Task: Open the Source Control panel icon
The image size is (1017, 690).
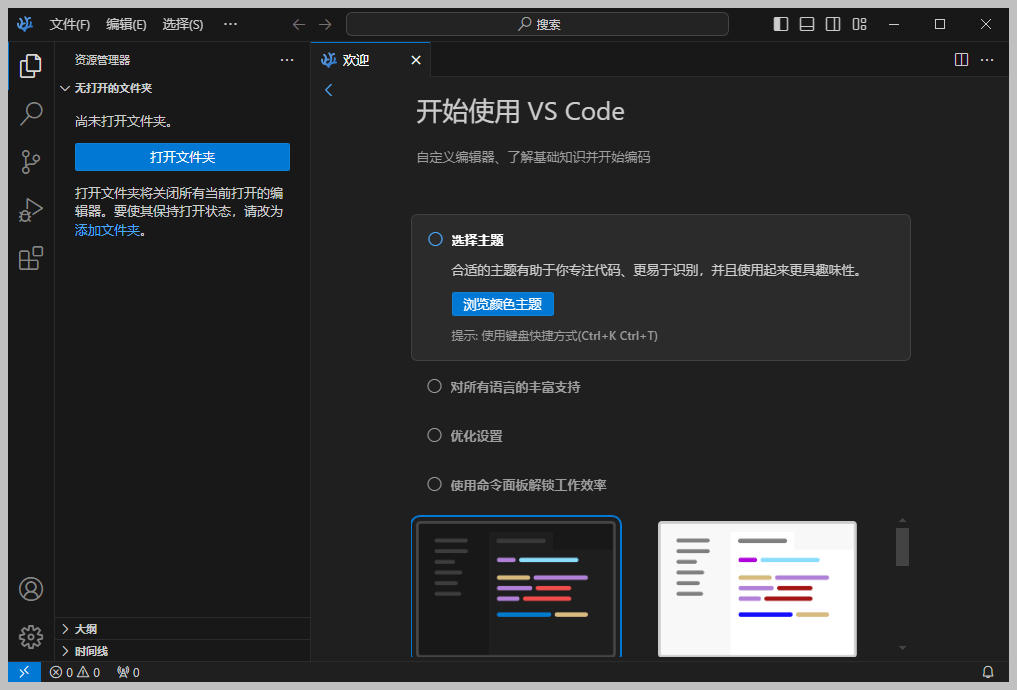Action: pos(30,160)
